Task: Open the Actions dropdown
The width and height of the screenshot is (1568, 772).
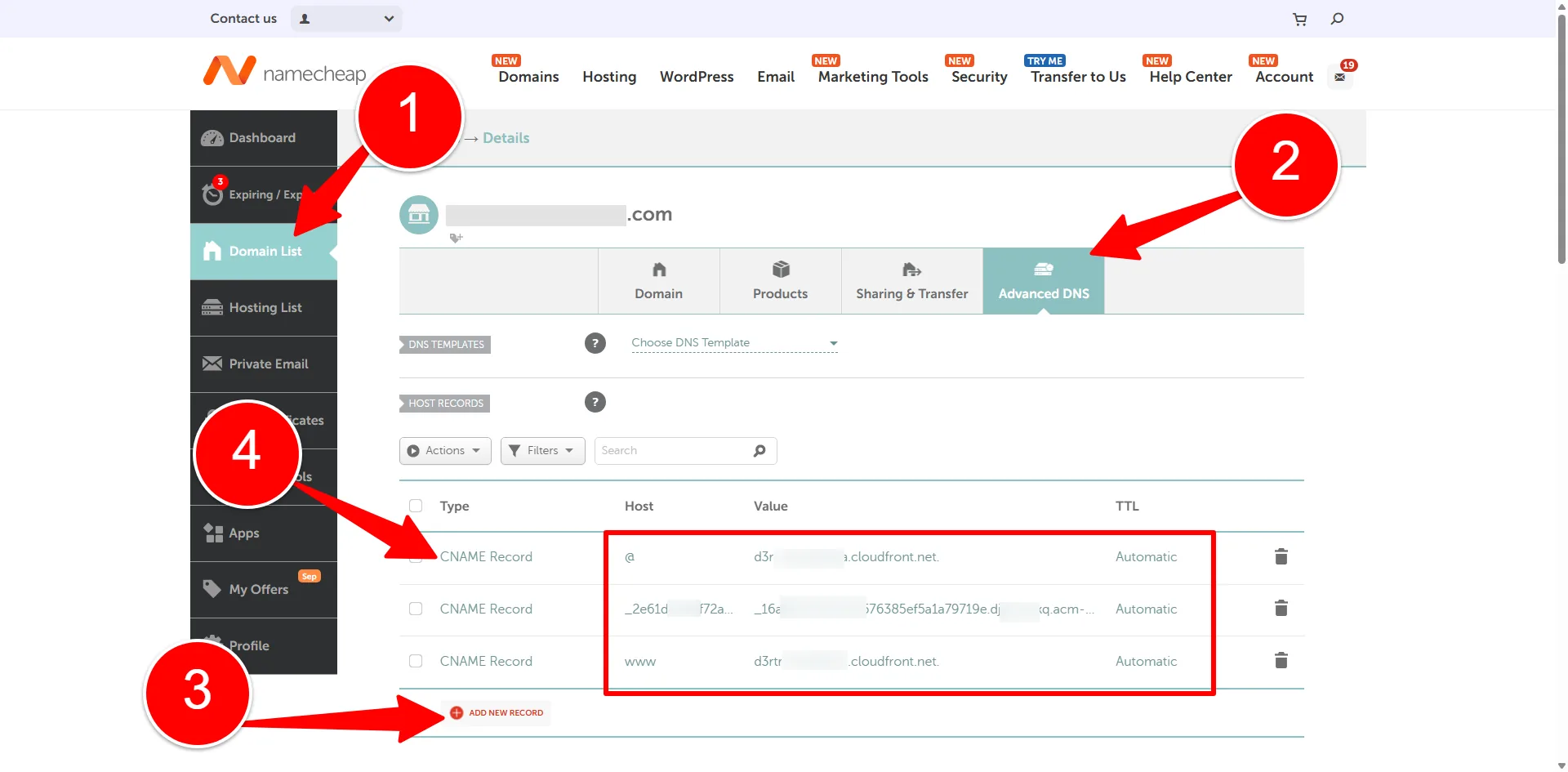Action: point(445,451)
